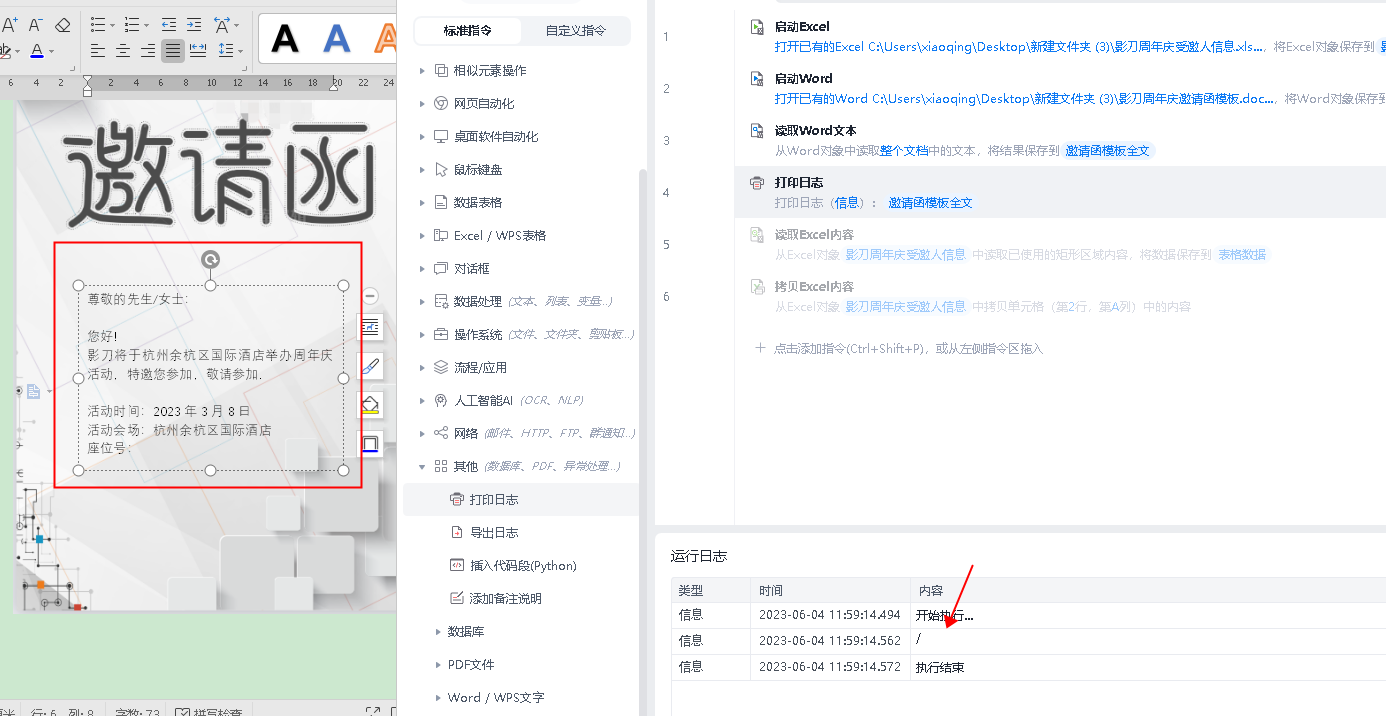Expand the 数据处理 command category

tap(424, 301)
